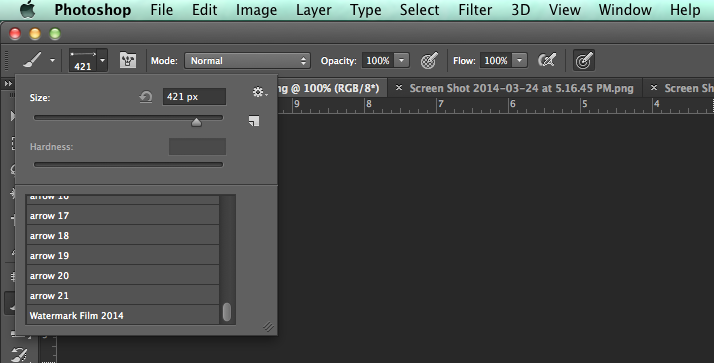
Task: Enable airbrush-style build-up icon
Action: [x=547, y=60]
